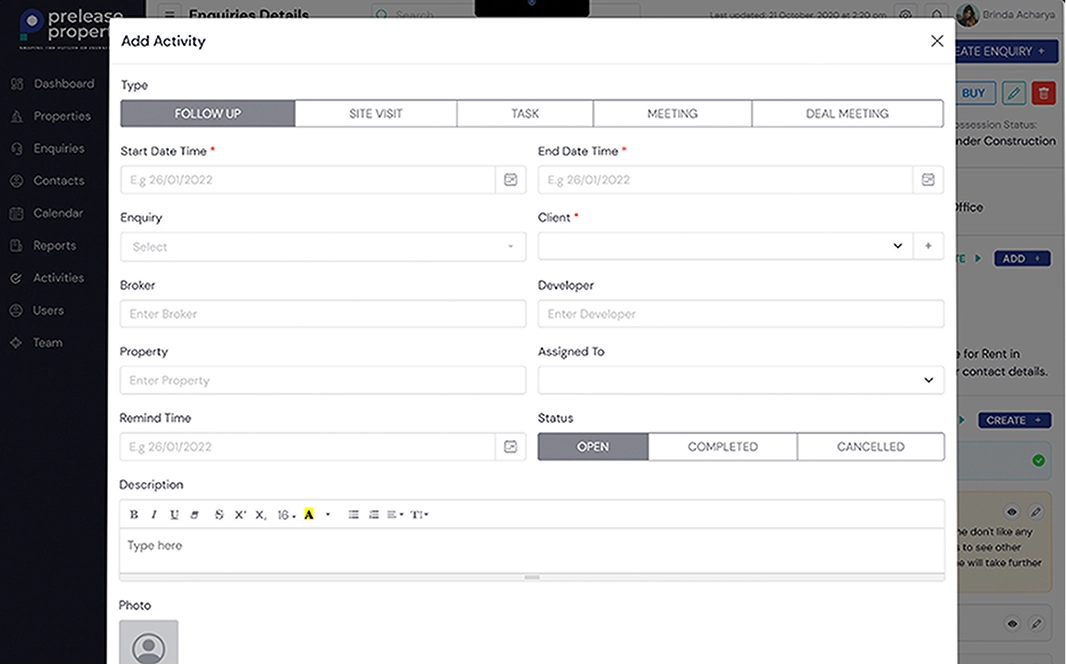Set status to Cancelled
This screenshot has height=665, width=1066.
tap(870, 447)
